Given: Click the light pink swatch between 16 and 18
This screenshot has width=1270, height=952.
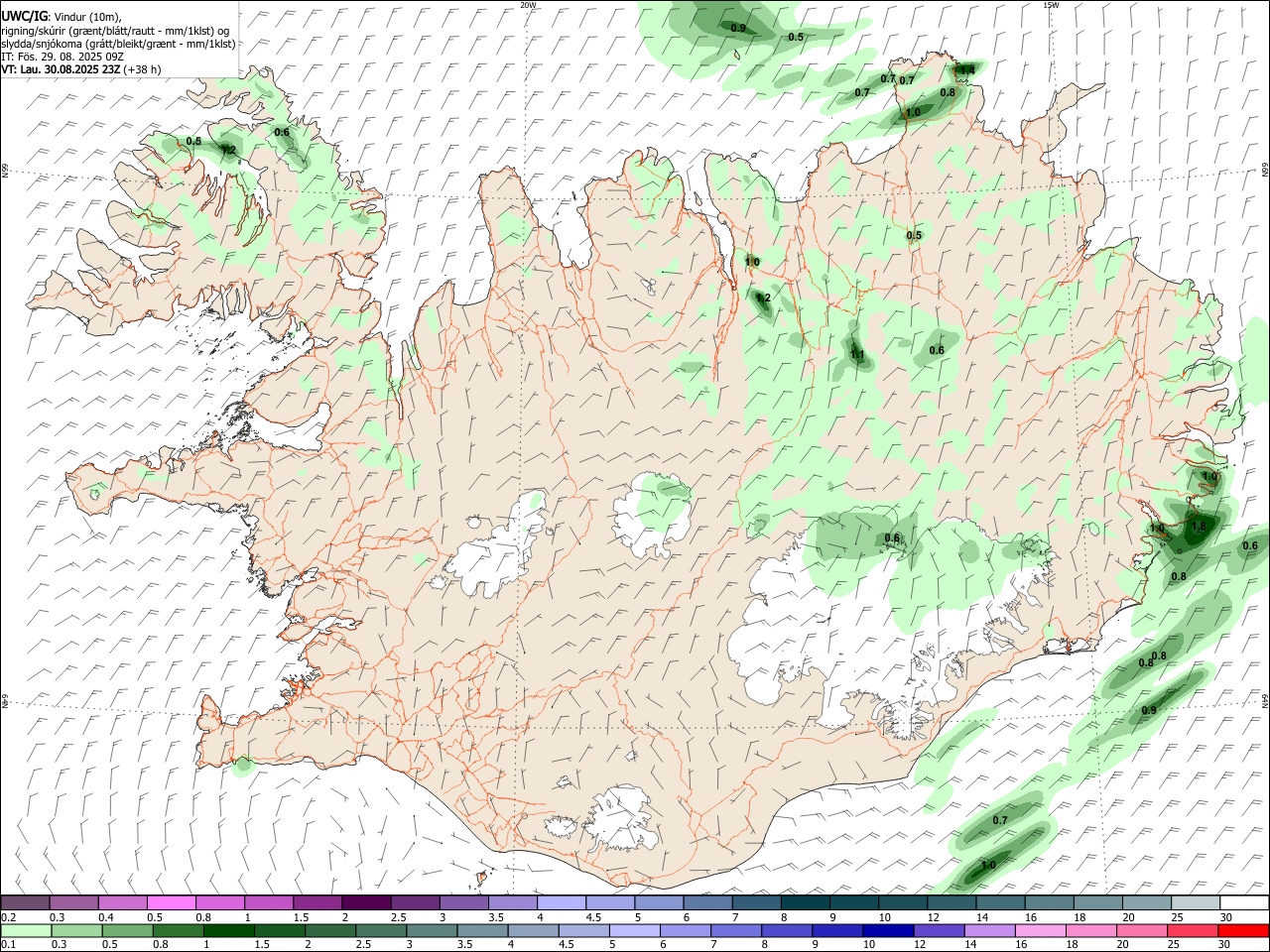Looking at the screenshot, I should (x=1039, y=930).
